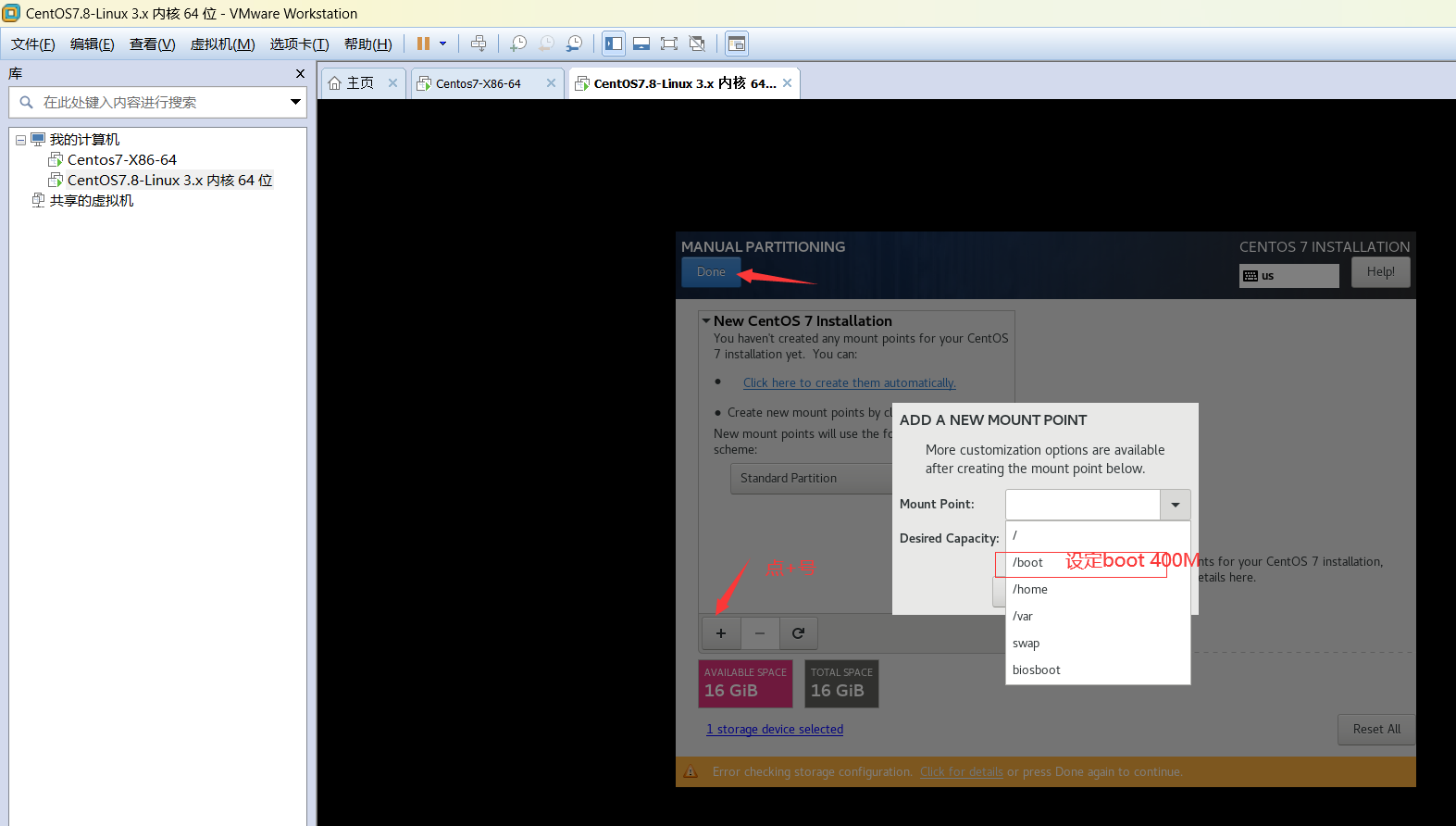Image resolution: width=1456 pixels, height=826 pixels.
Task: Open the snapshot manager
Action: [575, 44]
